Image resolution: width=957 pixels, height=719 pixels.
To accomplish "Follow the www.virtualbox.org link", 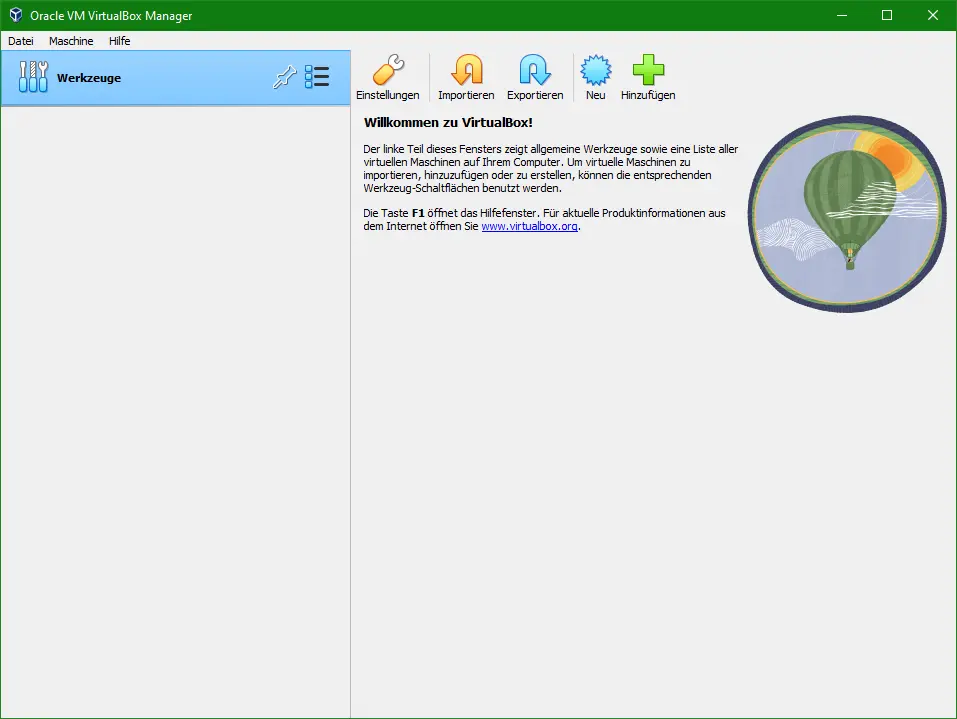I will [x=530, y=226].
